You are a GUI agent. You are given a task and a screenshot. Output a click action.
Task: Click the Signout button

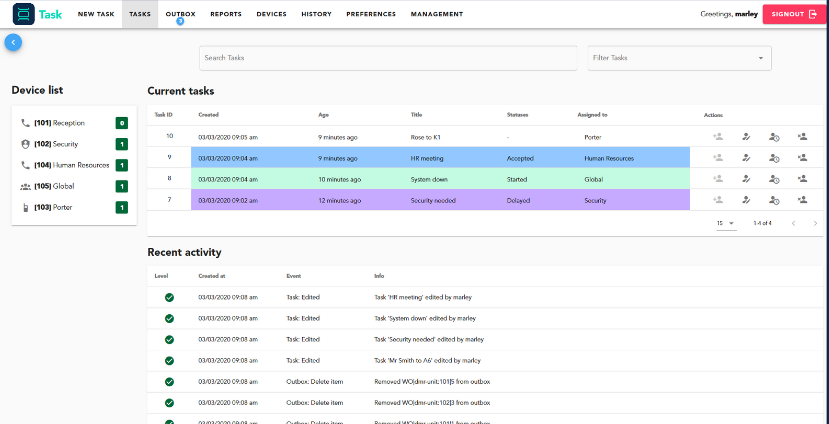pos(794,14)
